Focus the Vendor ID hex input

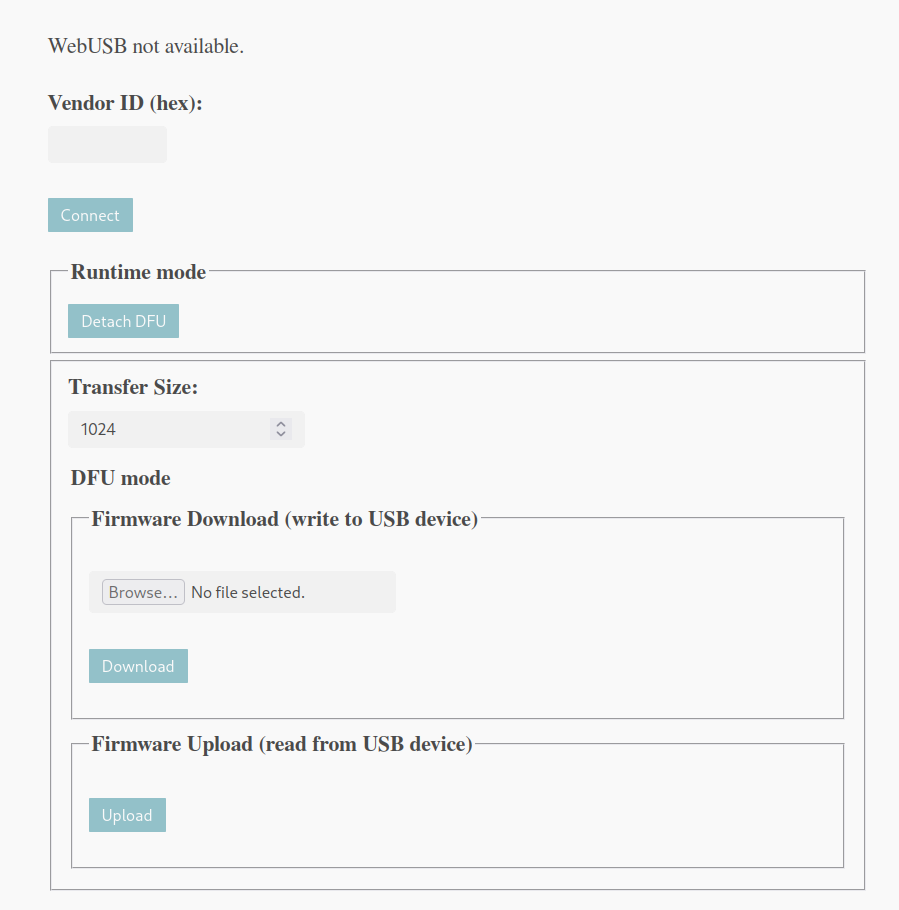[107, 144]
